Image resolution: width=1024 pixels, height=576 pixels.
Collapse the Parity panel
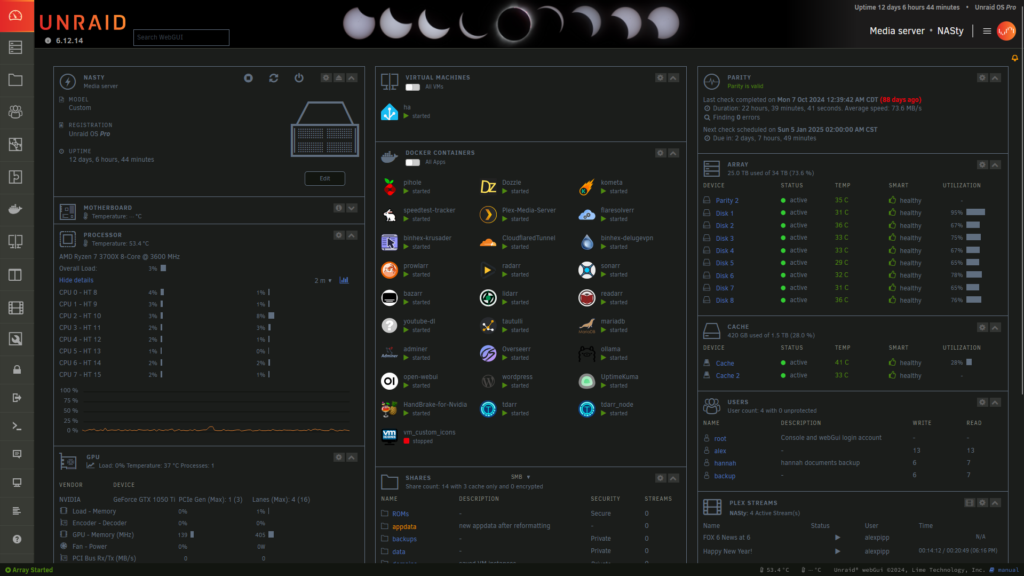(x=995, y=78)
